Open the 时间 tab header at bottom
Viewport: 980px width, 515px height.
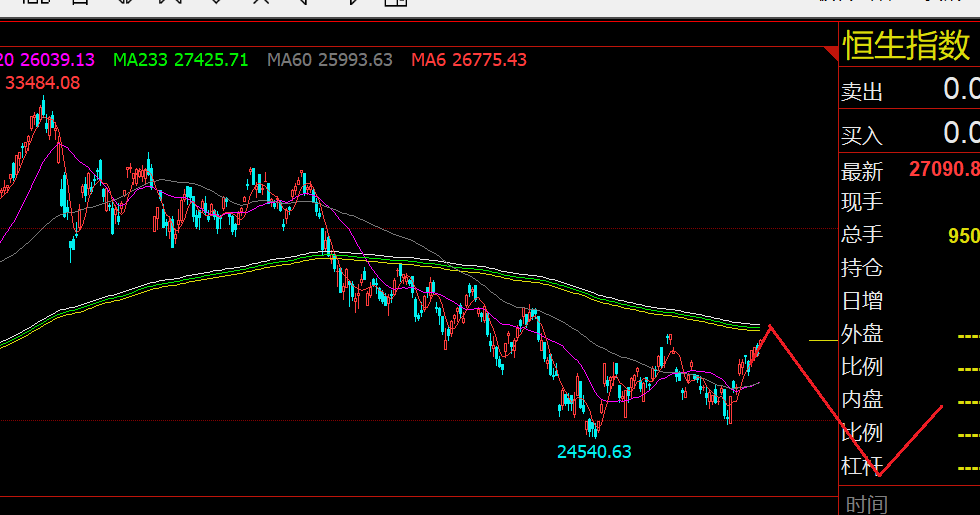(x=867, y=504)
